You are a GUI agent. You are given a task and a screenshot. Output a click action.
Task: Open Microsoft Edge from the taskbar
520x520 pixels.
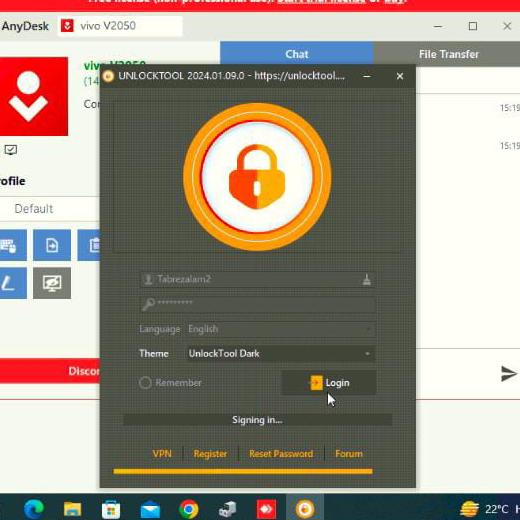(34, 509)
